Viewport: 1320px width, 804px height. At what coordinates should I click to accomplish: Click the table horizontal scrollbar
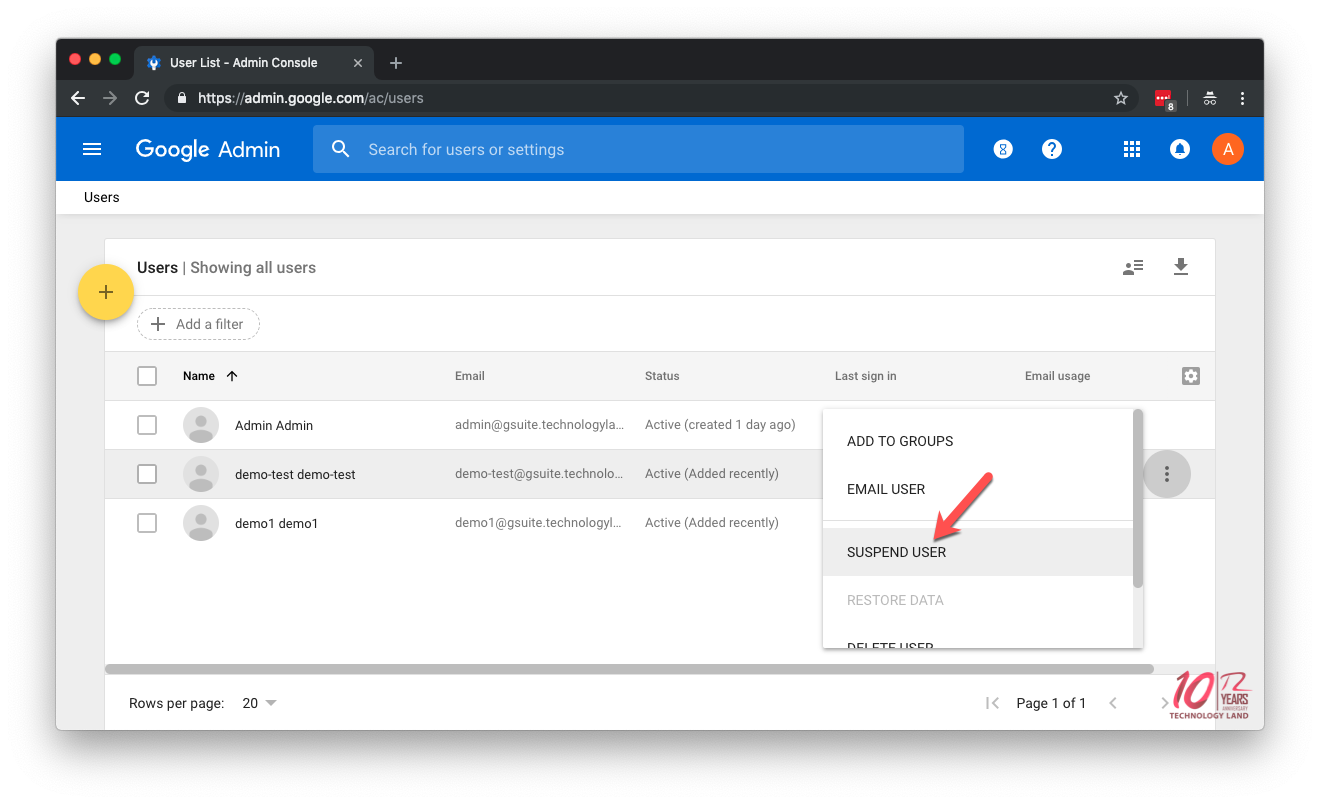tap(629, 669)
